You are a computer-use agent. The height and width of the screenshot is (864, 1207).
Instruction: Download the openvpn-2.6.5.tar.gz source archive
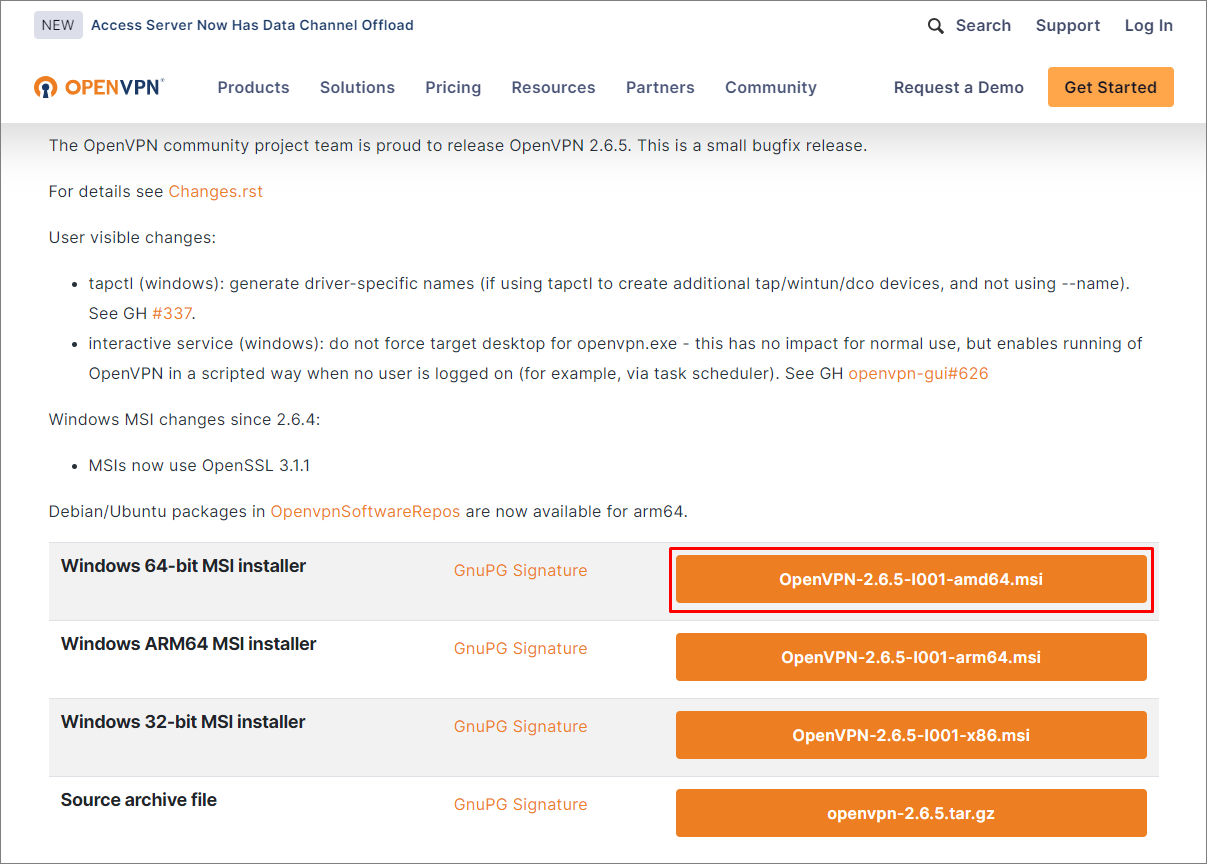[x=911, y=813]
